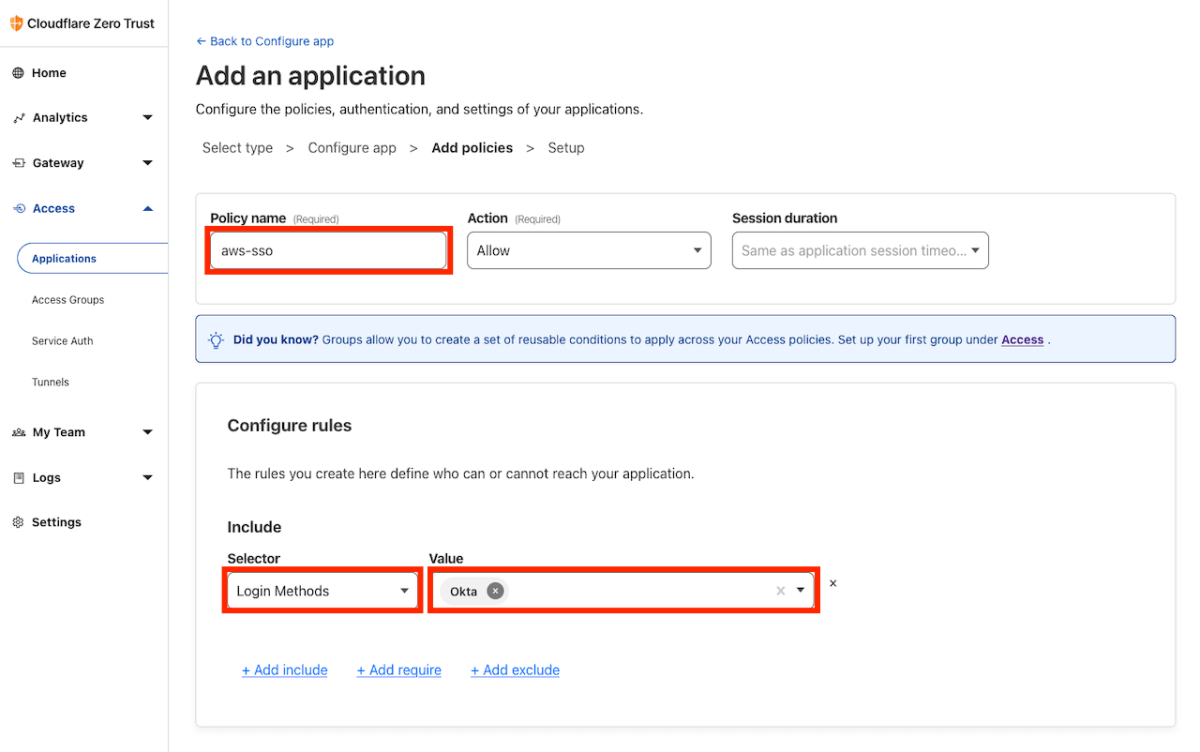The width and height of the screenshot is (1200, 752).
Task: Open the Login Methods selector dropdown
Action: pos(321,590)
